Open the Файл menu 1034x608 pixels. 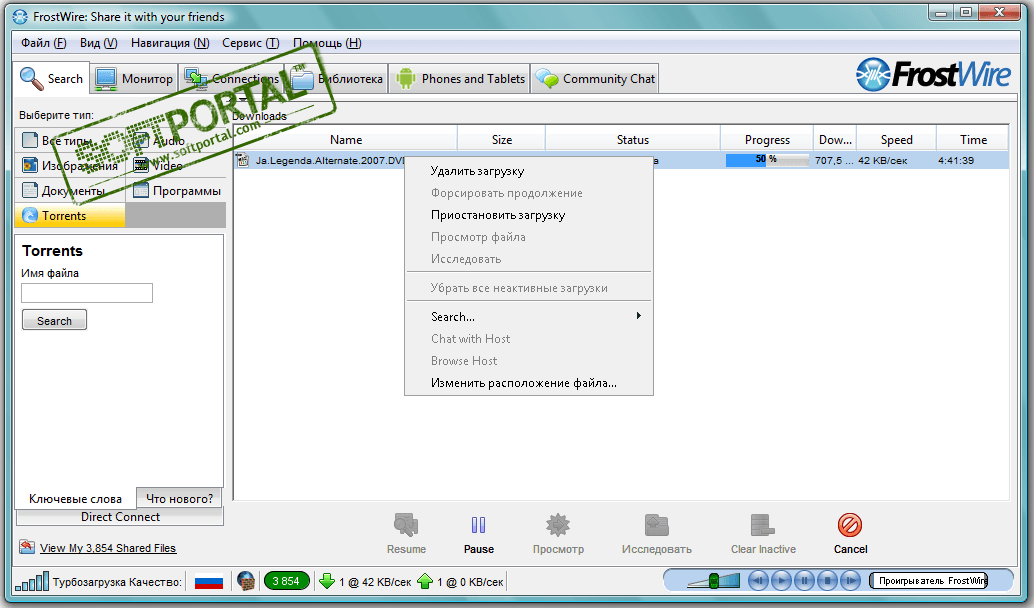[x=44, y=43]
